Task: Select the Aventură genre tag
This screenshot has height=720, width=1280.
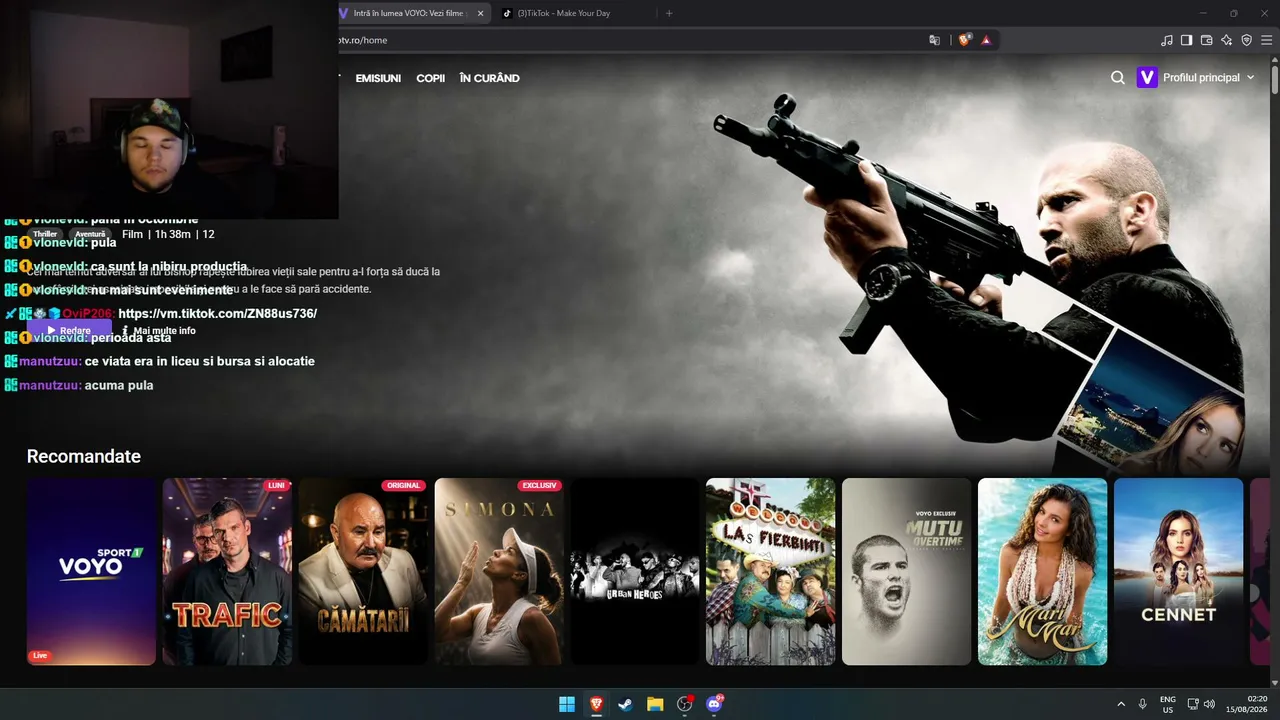Action: coord(90,234)
